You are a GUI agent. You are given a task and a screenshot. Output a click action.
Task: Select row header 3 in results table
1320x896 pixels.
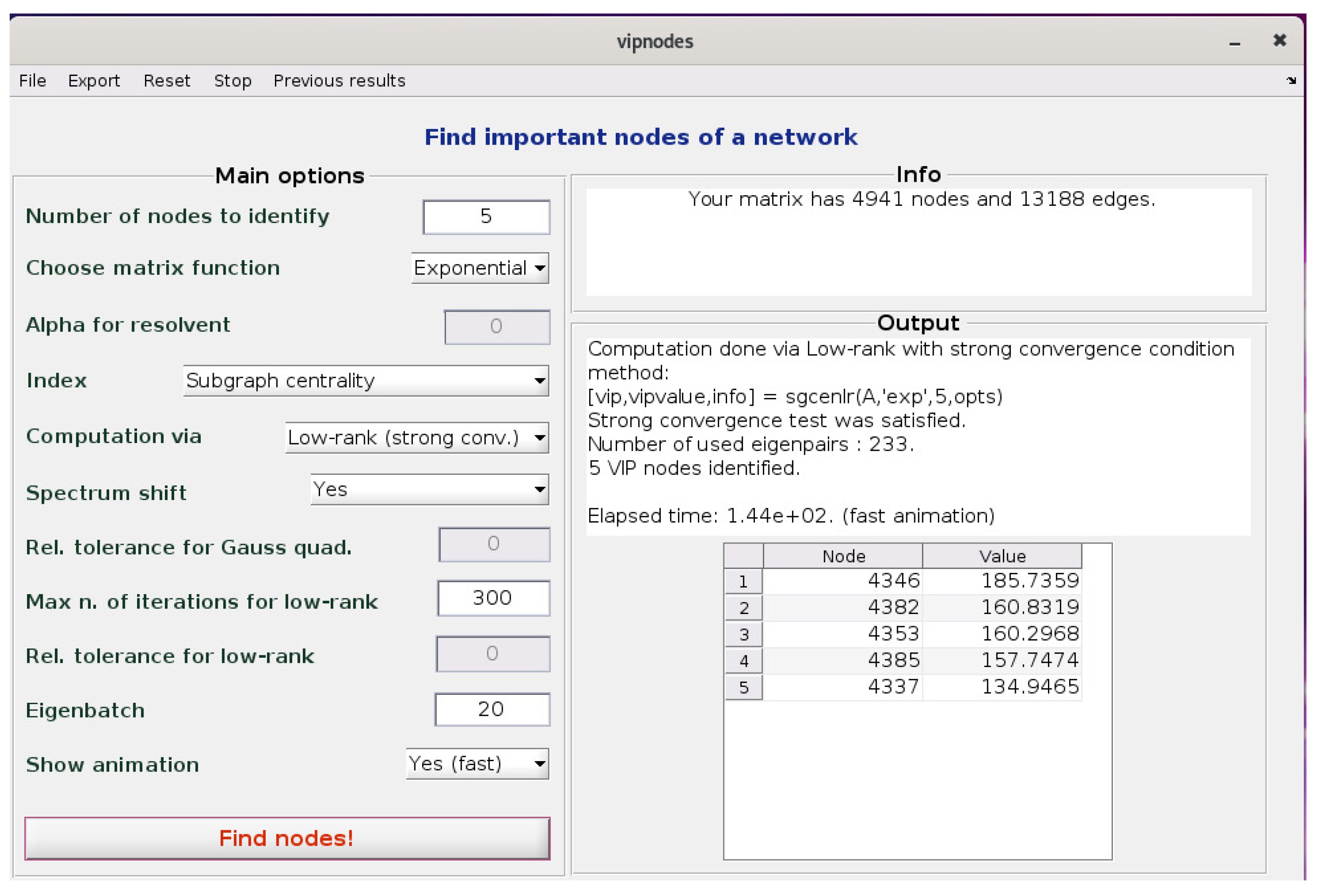(x=744, y=634)
